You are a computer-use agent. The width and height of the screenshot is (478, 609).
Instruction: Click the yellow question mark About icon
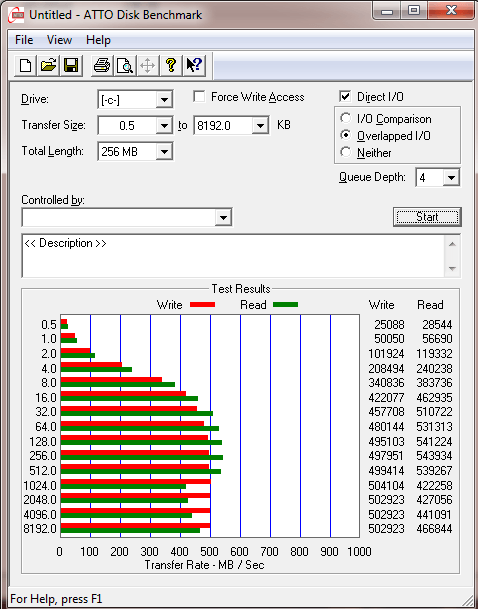[171, 65]
